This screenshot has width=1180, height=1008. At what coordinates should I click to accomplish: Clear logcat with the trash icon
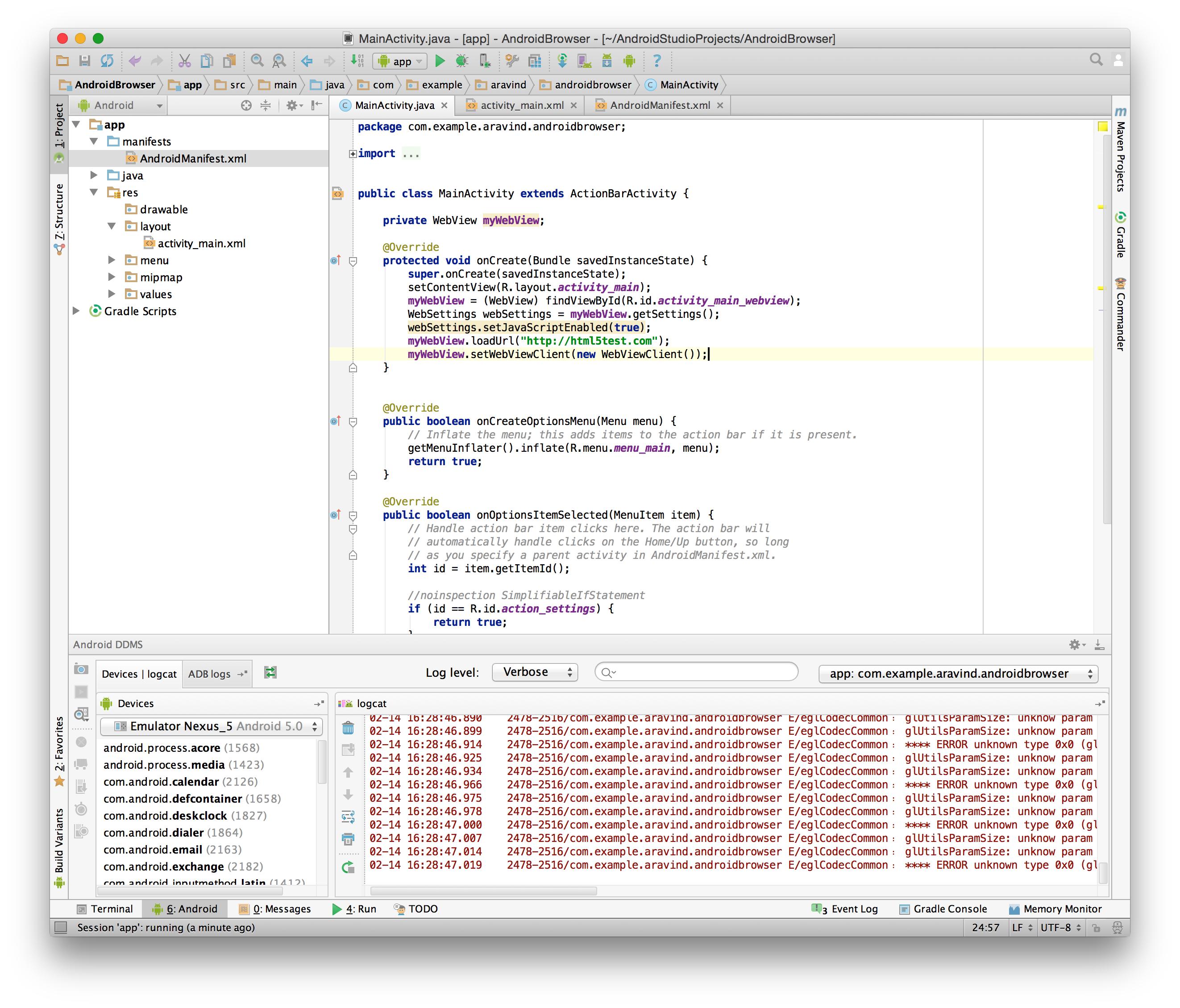348,728
